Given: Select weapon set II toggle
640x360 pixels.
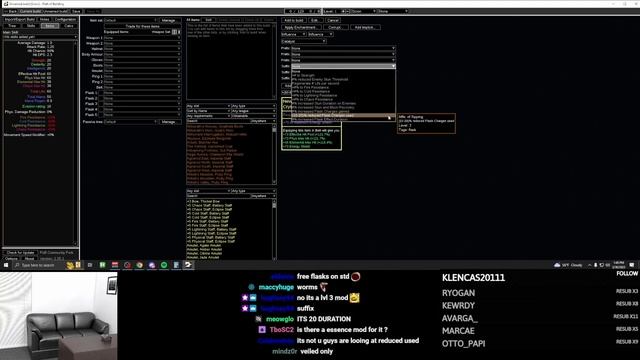Looking at the screenshot, I should (x=179, y=32).
